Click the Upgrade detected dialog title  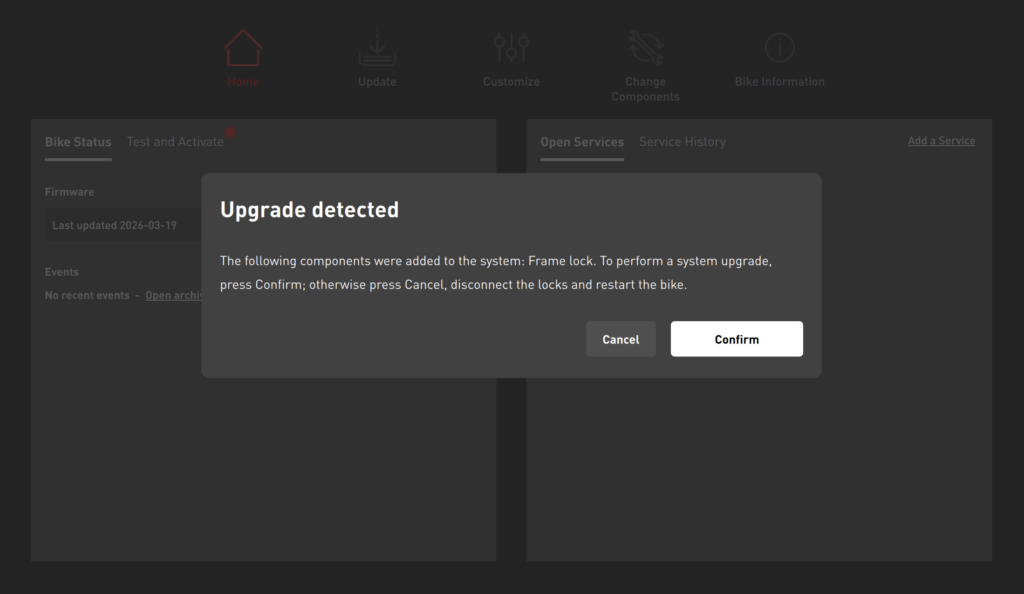click(309, 210)
